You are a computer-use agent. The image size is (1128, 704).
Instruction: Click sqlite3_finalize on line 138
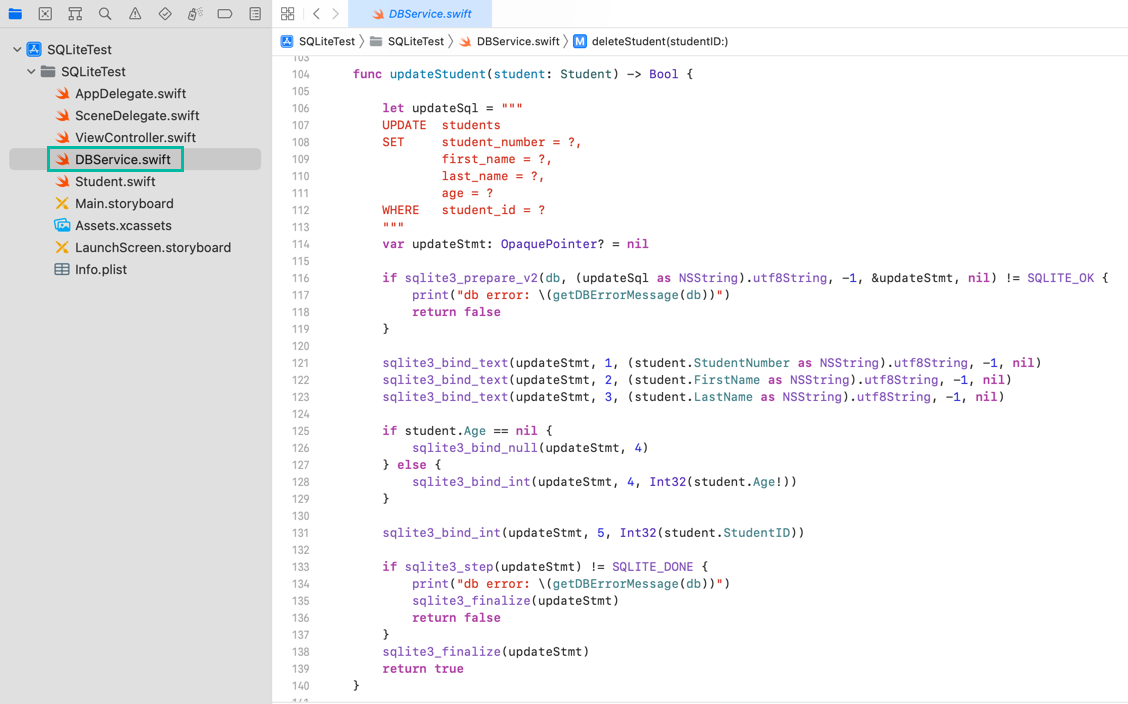click(441, 652)
